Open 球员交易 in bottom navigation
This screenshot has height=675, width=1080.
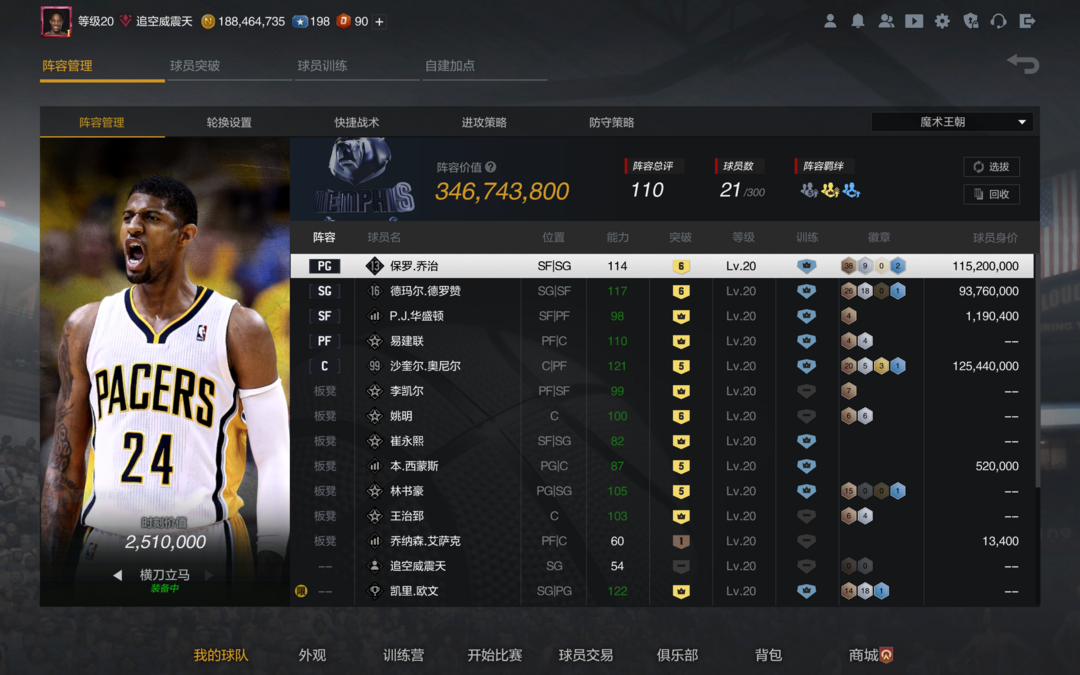(x=586, y=655)
